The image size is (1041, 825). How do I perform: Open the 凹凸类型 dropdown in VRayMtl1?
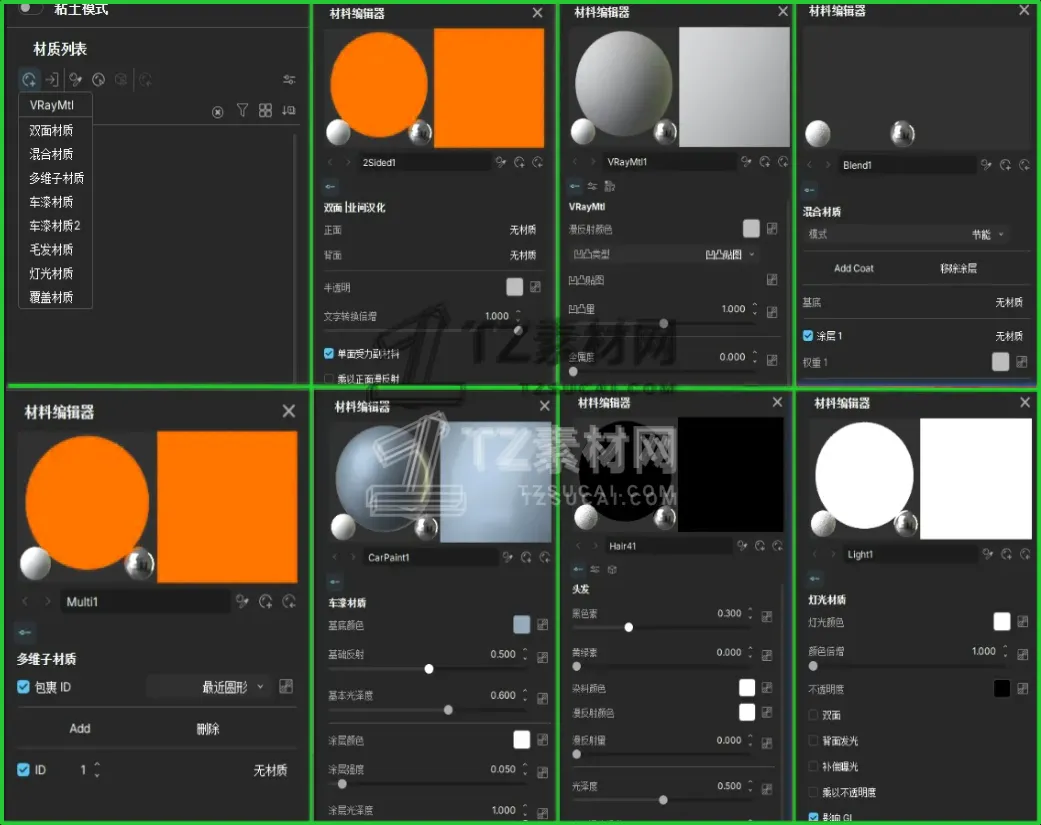click(x=665, y=254)
